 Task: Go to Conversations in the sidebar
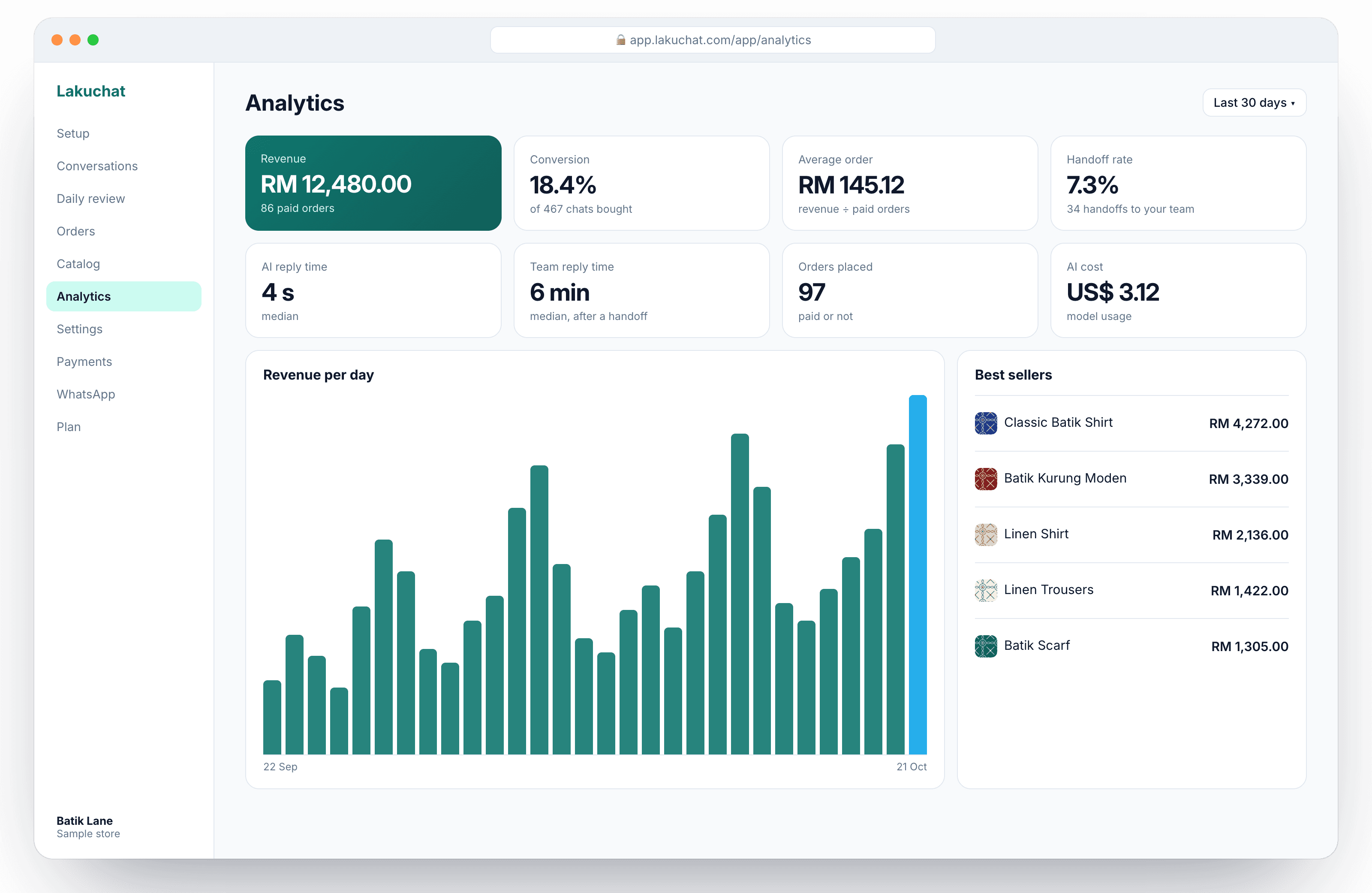click(x=124, y=166)
